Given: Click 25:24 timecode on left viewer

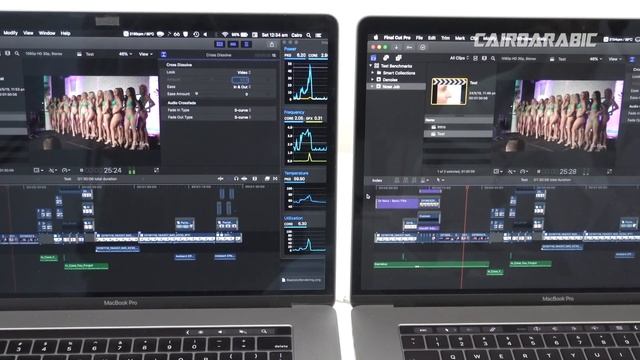Looking at the screenshot, I should pyautogui.click(x=113, y=170).
